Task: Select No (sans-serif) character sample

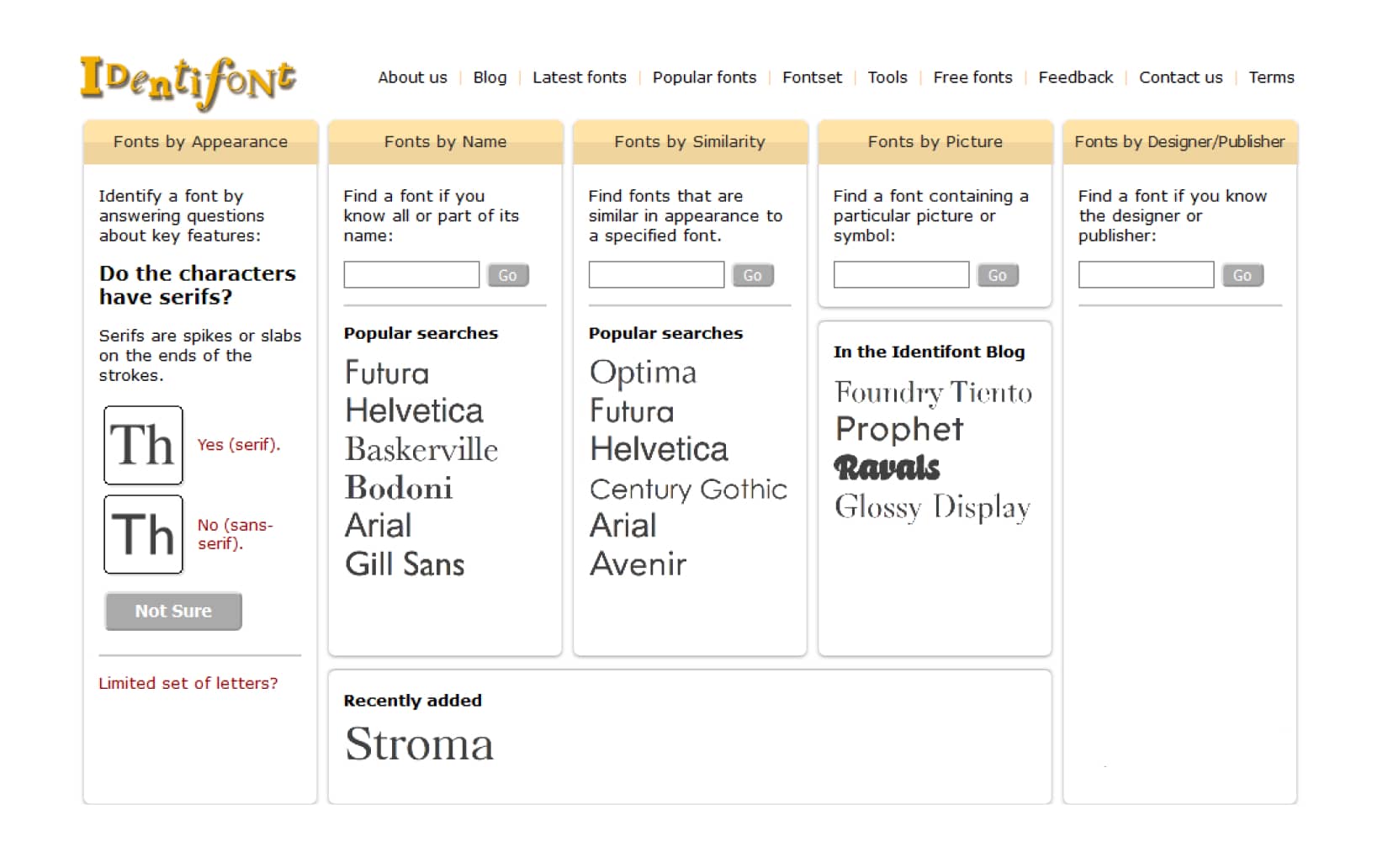Action: click(x=143, y=533)
